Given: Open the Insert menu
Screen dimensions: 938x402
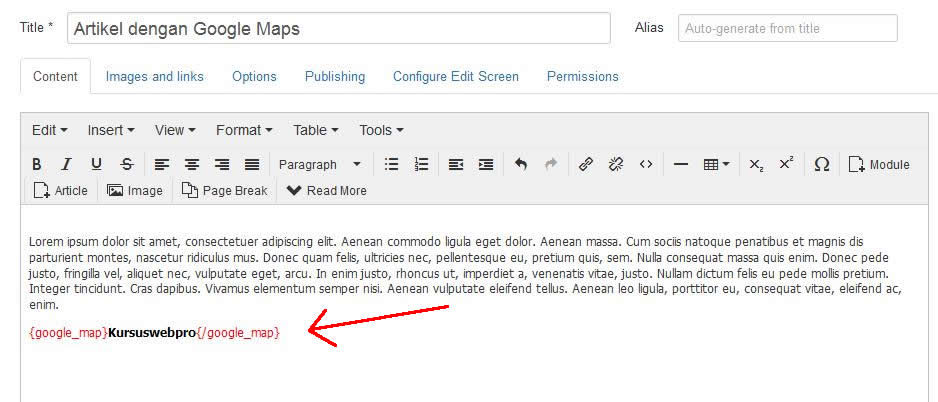Looking at the screenshot, I should coord(111,130).
